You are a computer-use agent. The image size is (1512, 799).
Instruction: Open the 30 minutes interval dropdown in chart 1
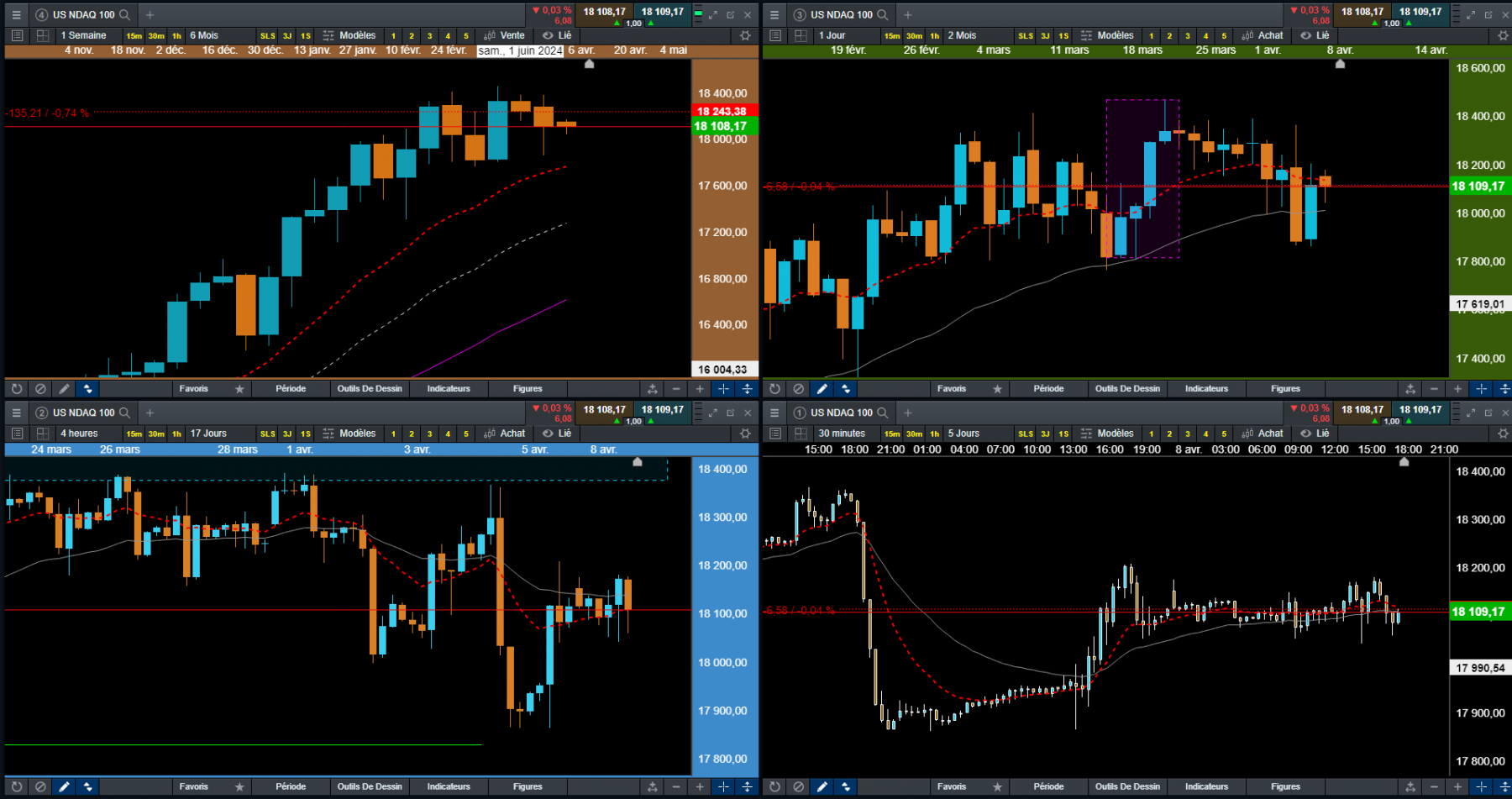tap(846, 434)
